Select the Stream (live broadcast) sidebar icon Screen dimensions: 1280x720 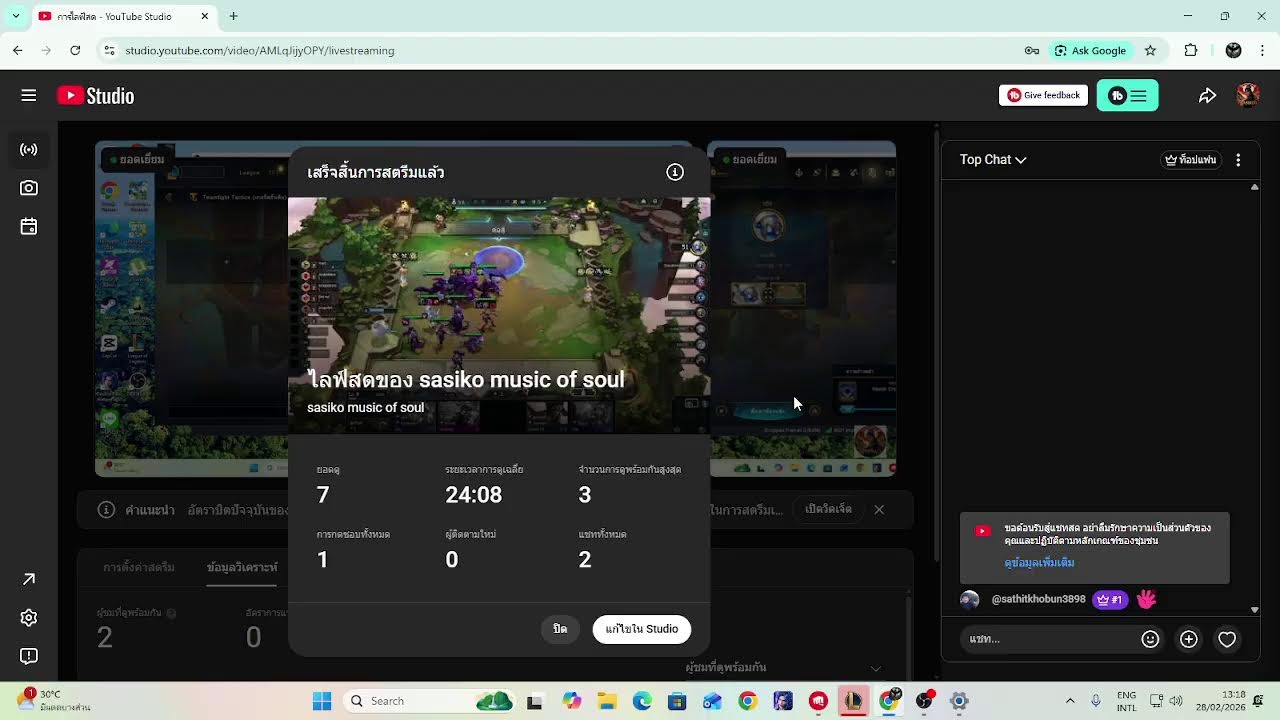29,150
